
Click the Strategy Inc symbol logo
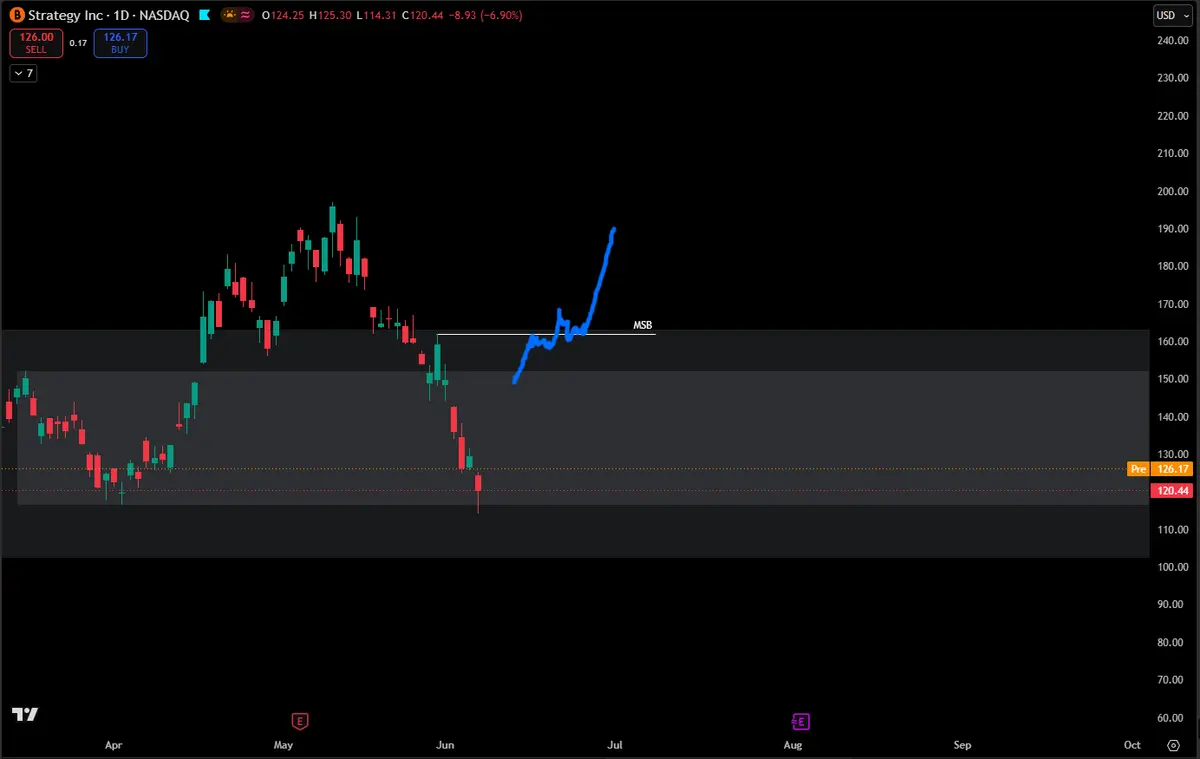[15, 16]
